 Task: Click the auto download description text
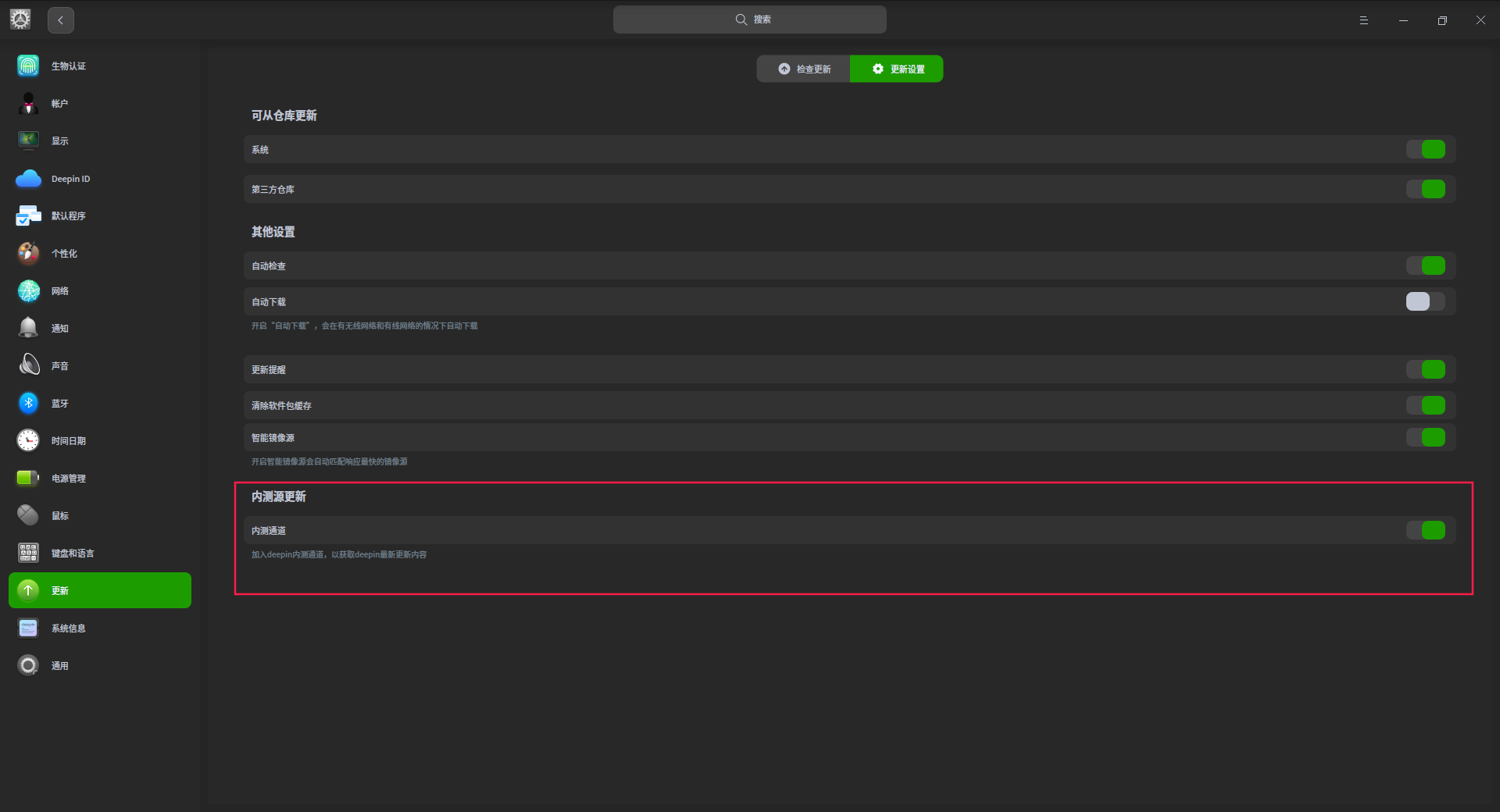pos(365,326)
